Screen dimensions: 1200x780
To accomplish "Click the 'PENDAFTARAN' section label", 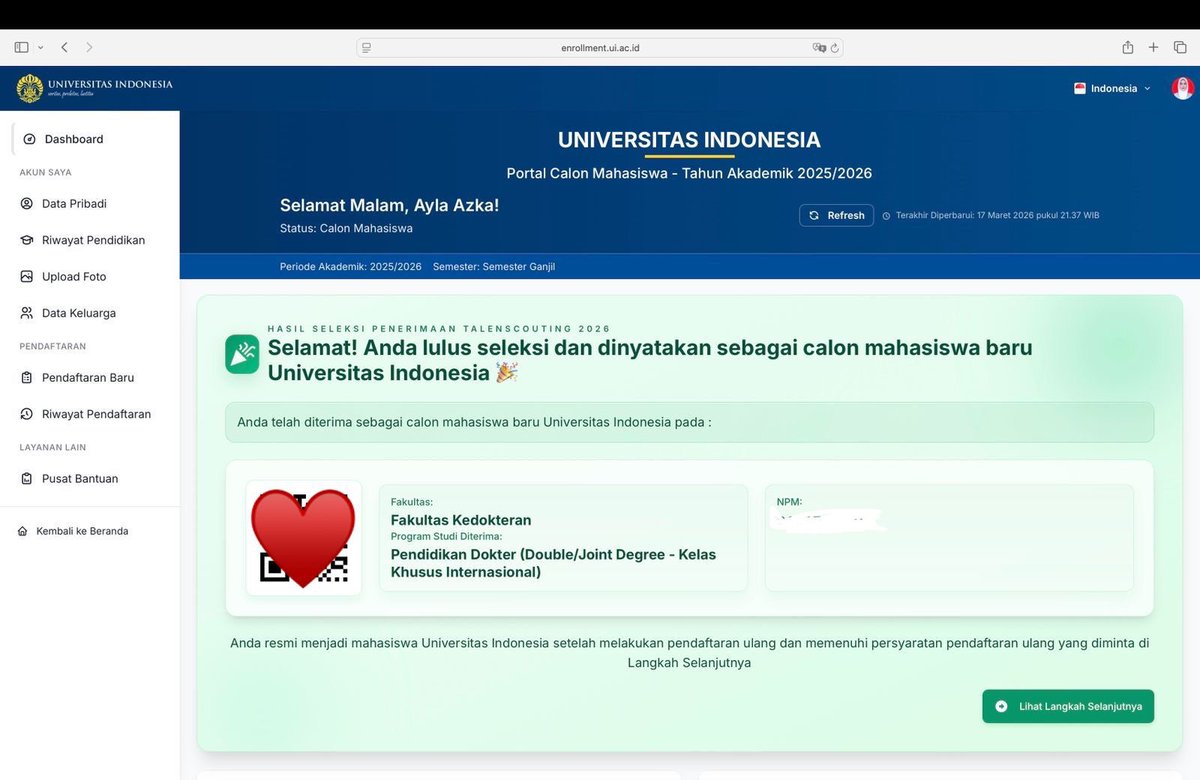I will (x=53, y=346).
